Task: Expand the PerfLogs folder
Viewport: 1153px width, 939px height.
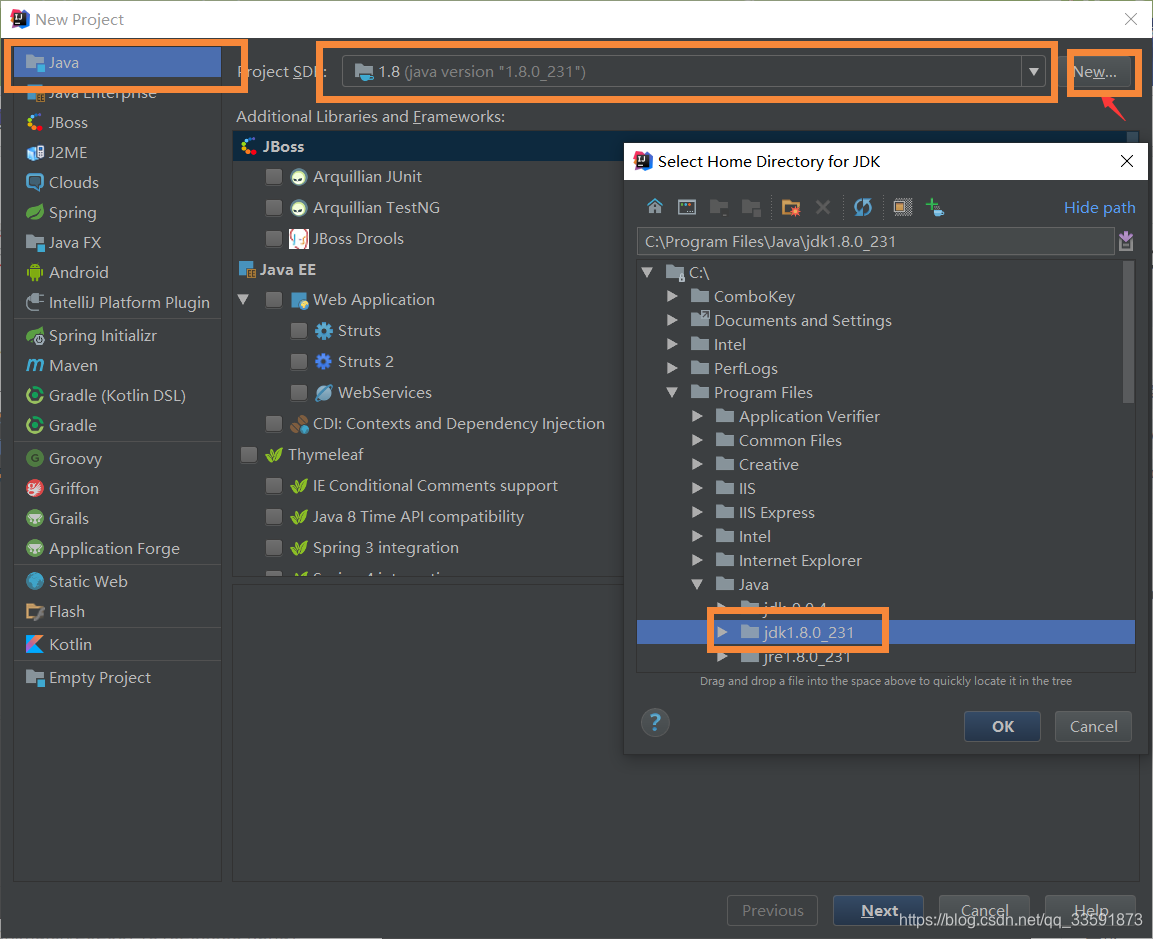Action: click(672, 368)
